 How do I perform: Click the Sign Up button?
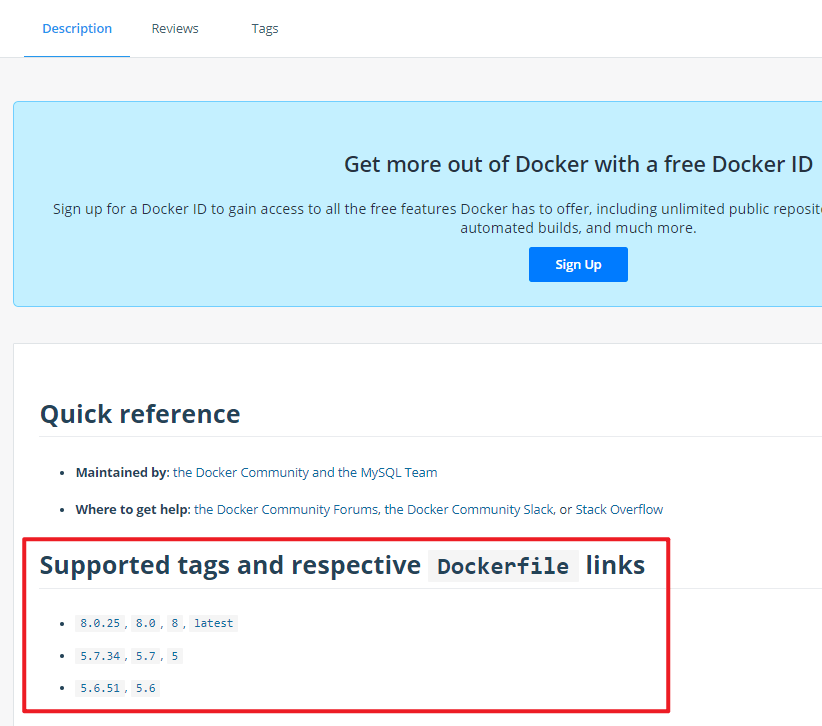[x=578, y=264]
